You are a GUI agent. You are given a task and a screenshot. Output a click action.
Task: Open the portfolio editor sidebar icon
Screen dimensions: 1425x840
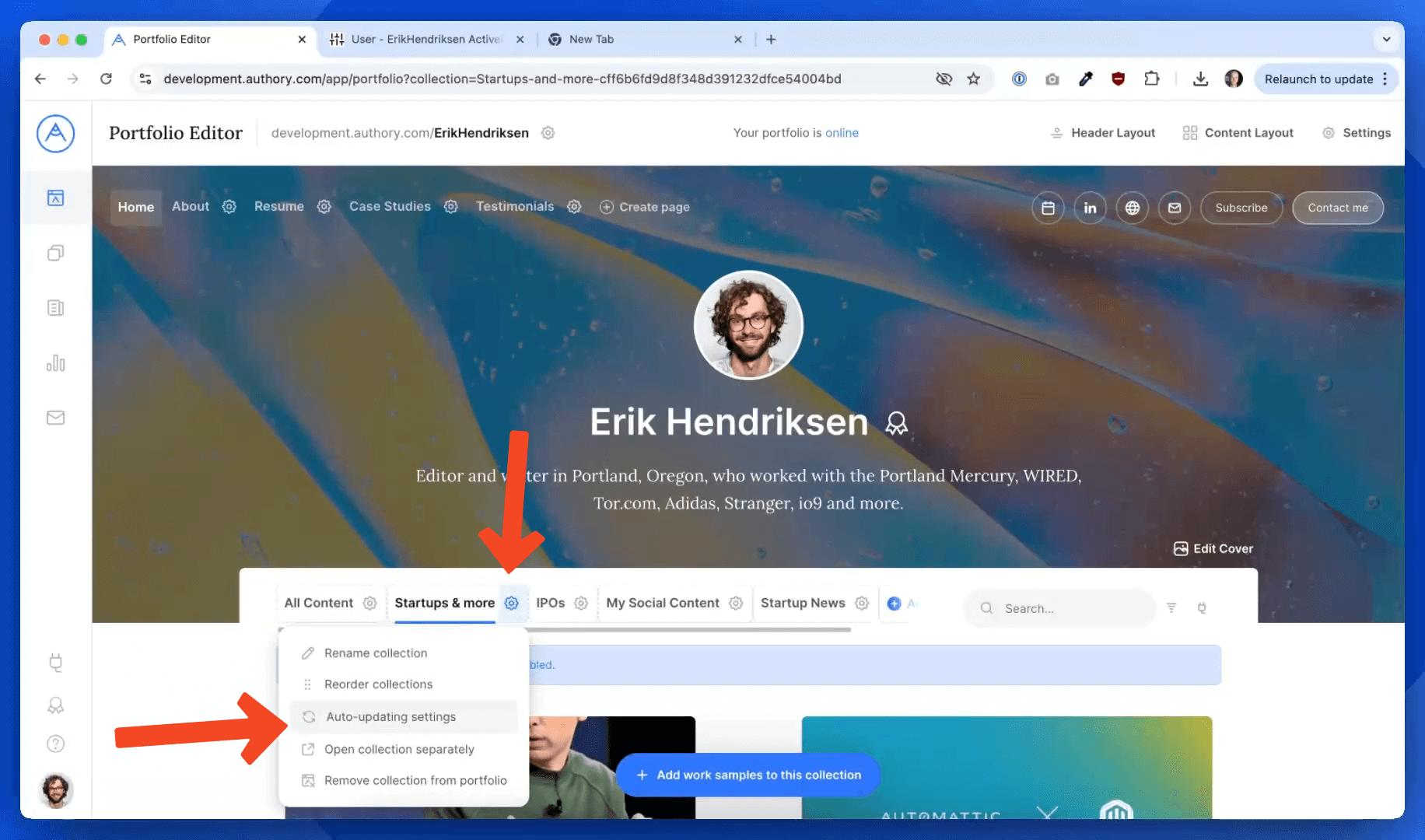55,198
